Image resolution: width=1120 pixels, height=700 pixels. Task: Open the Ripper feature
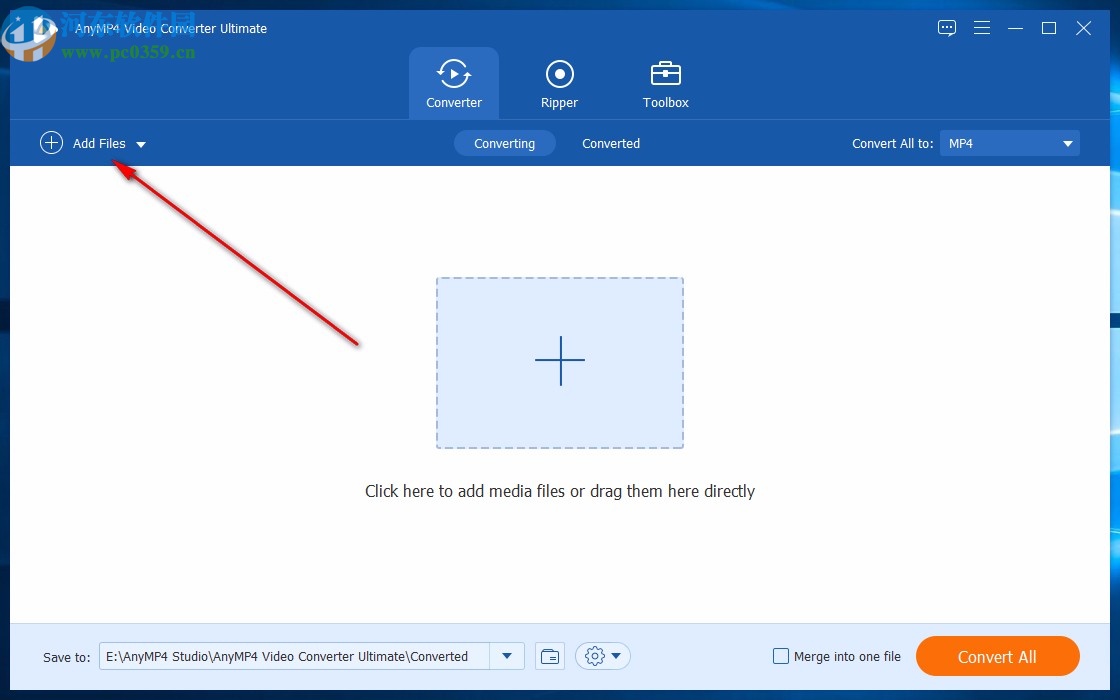[x=559, y=83]
